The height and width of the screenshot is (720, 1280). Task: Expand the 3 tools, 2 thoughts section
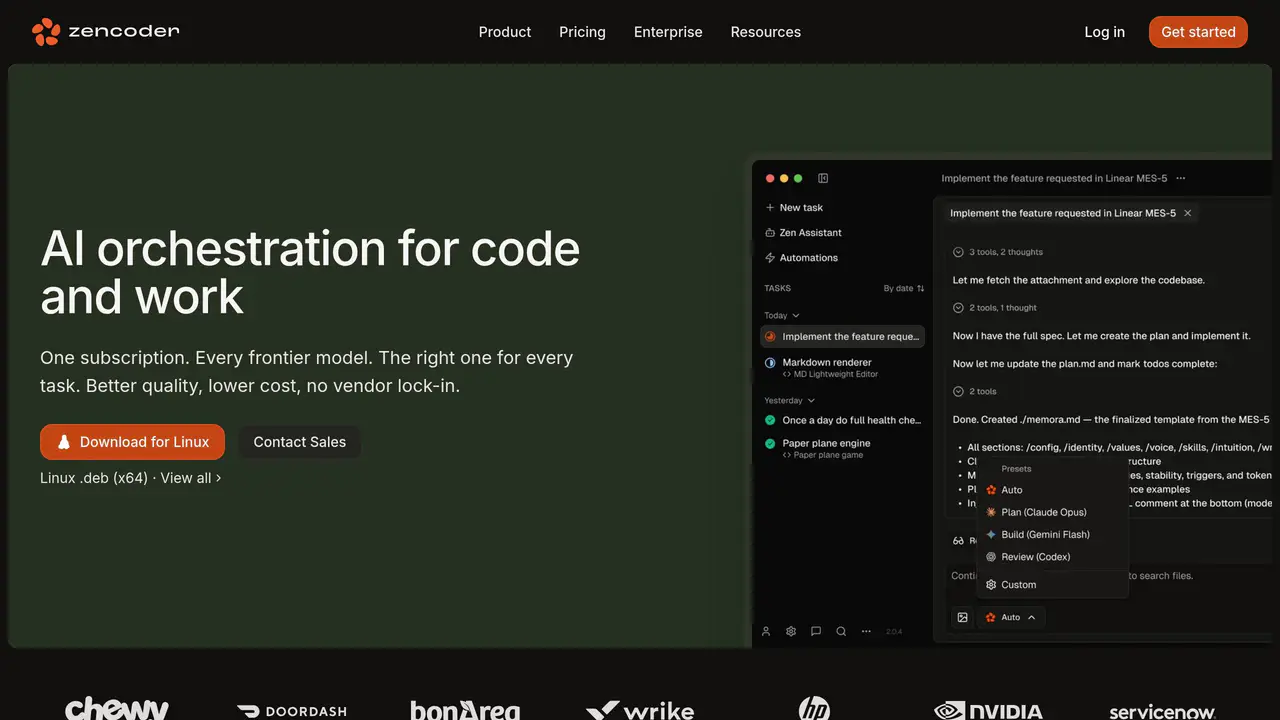pos(998,252)
